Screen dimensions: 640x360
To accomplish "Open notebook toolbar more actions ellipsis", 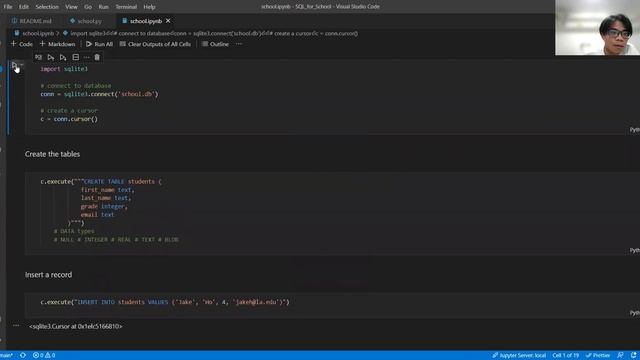I will click(239, 44).
